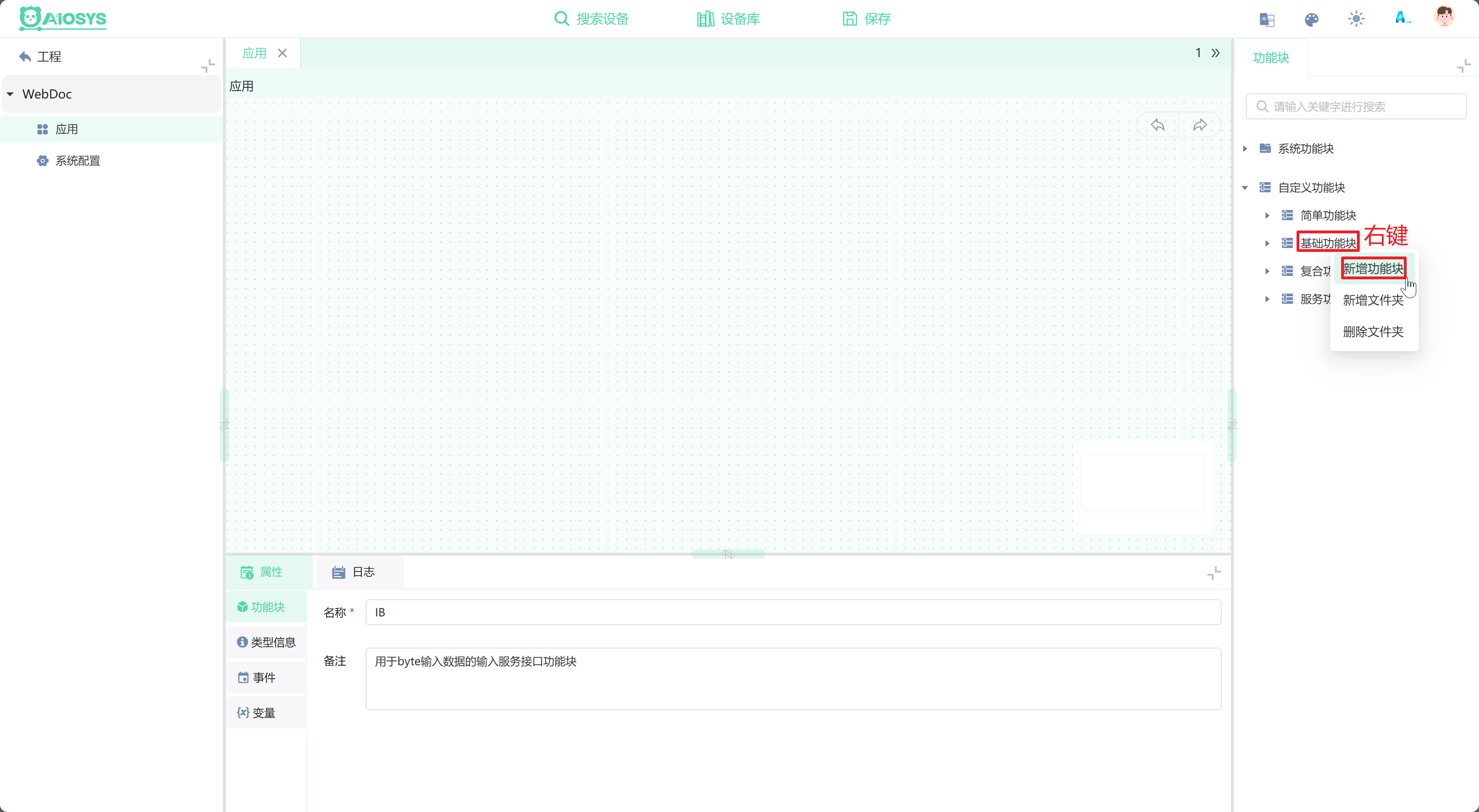Choose 删除文件夹 in context menu
Viewport: 1479px width, 812px height.
click(1373, 331)
